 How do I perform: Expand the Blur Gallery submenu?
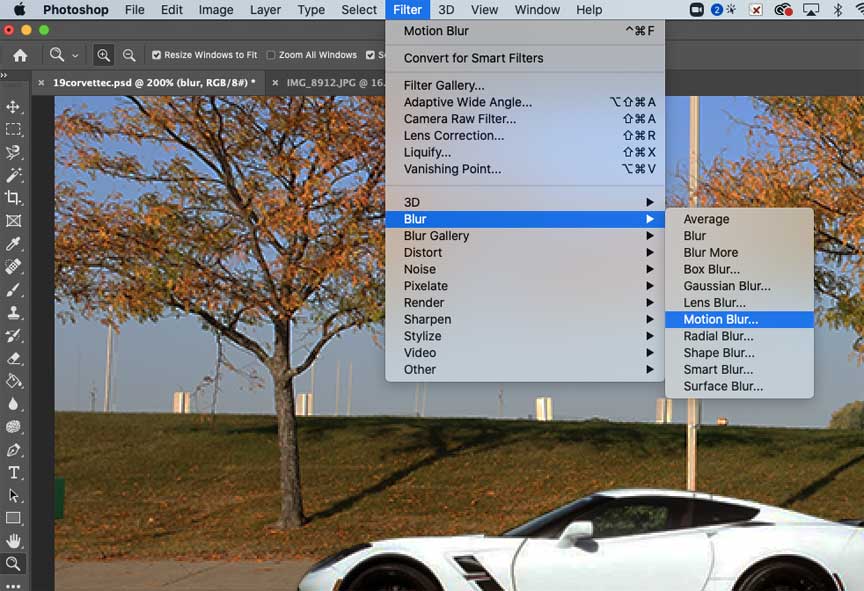[x=525, y=236]
